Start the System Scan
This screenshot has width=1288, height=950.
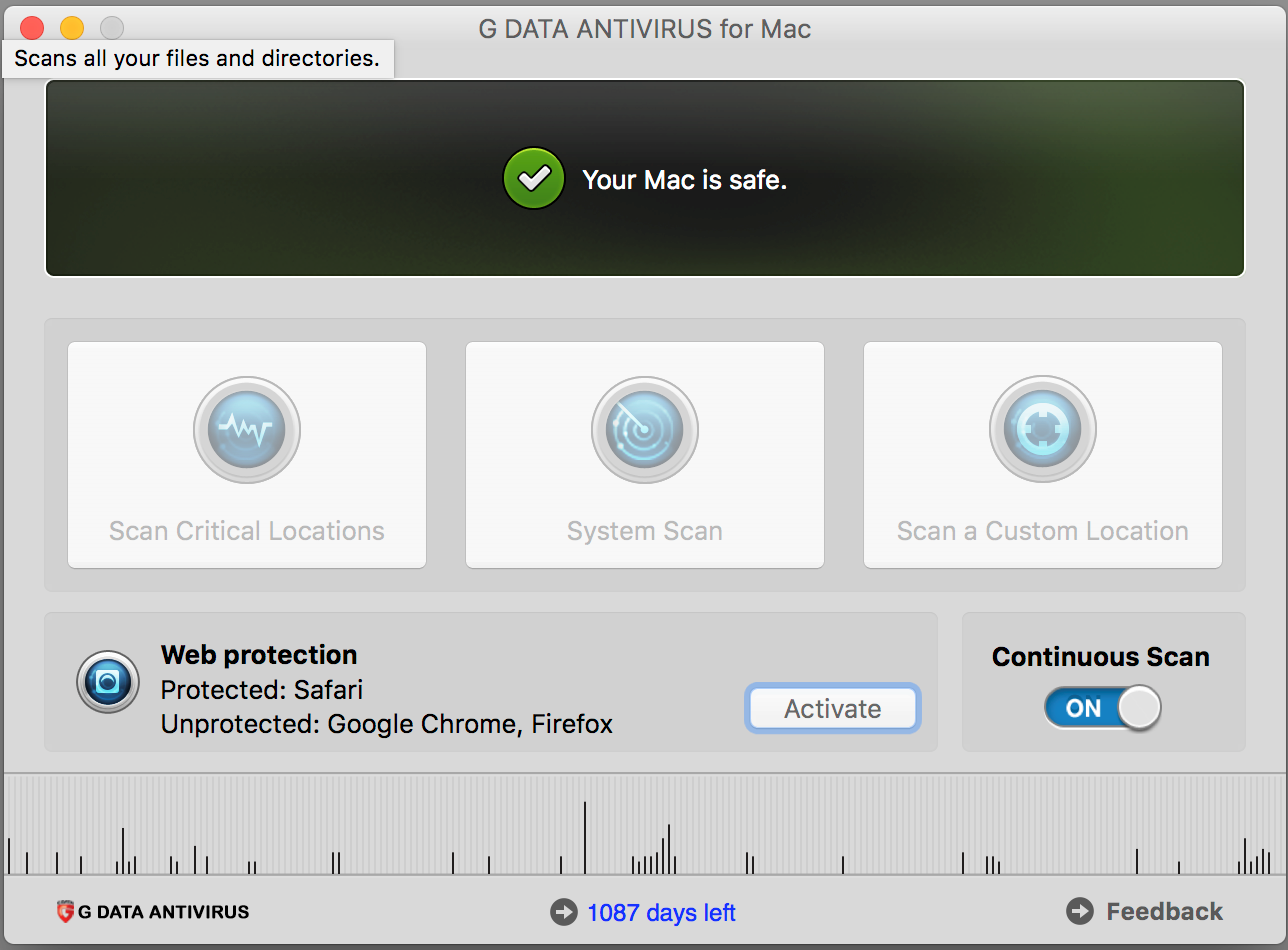pyautogui.click(x=645, y=455)
